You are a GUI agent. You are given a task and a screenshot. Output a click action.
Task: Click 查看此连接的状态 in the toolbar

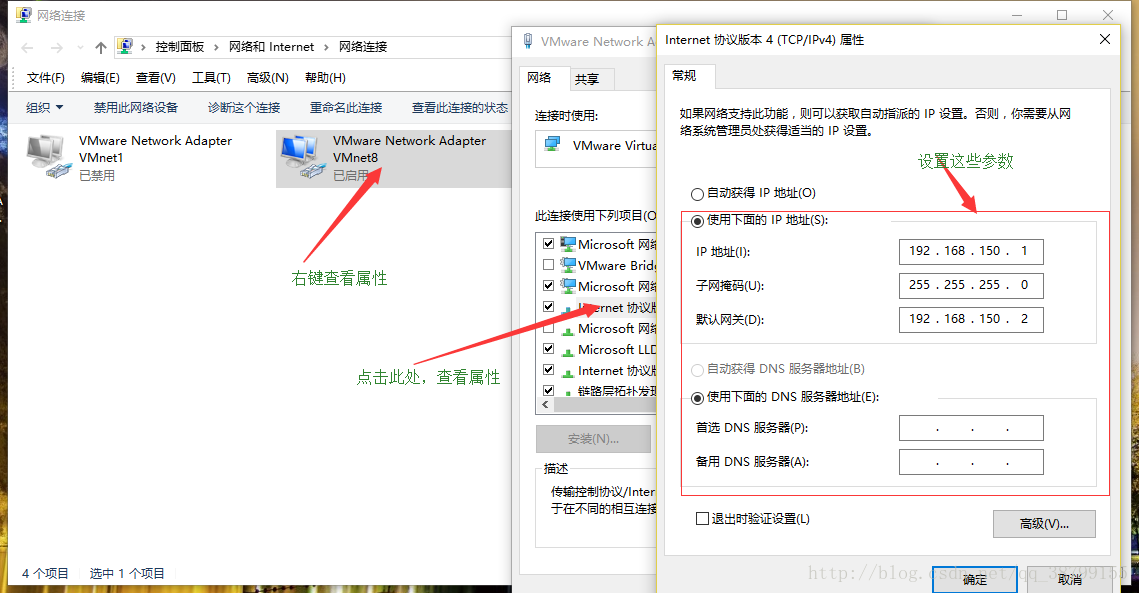pos(460,108)
